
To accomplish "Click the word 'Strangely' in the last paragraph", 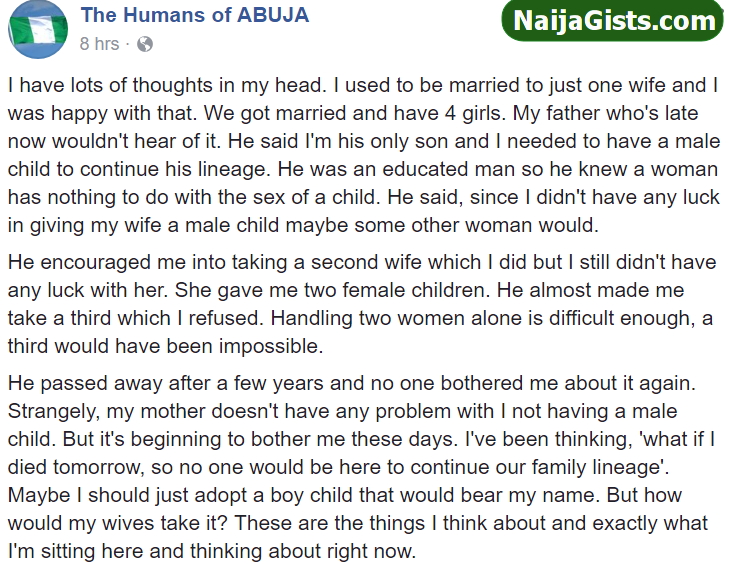I will pyautogui.click(x=50, y=411).
